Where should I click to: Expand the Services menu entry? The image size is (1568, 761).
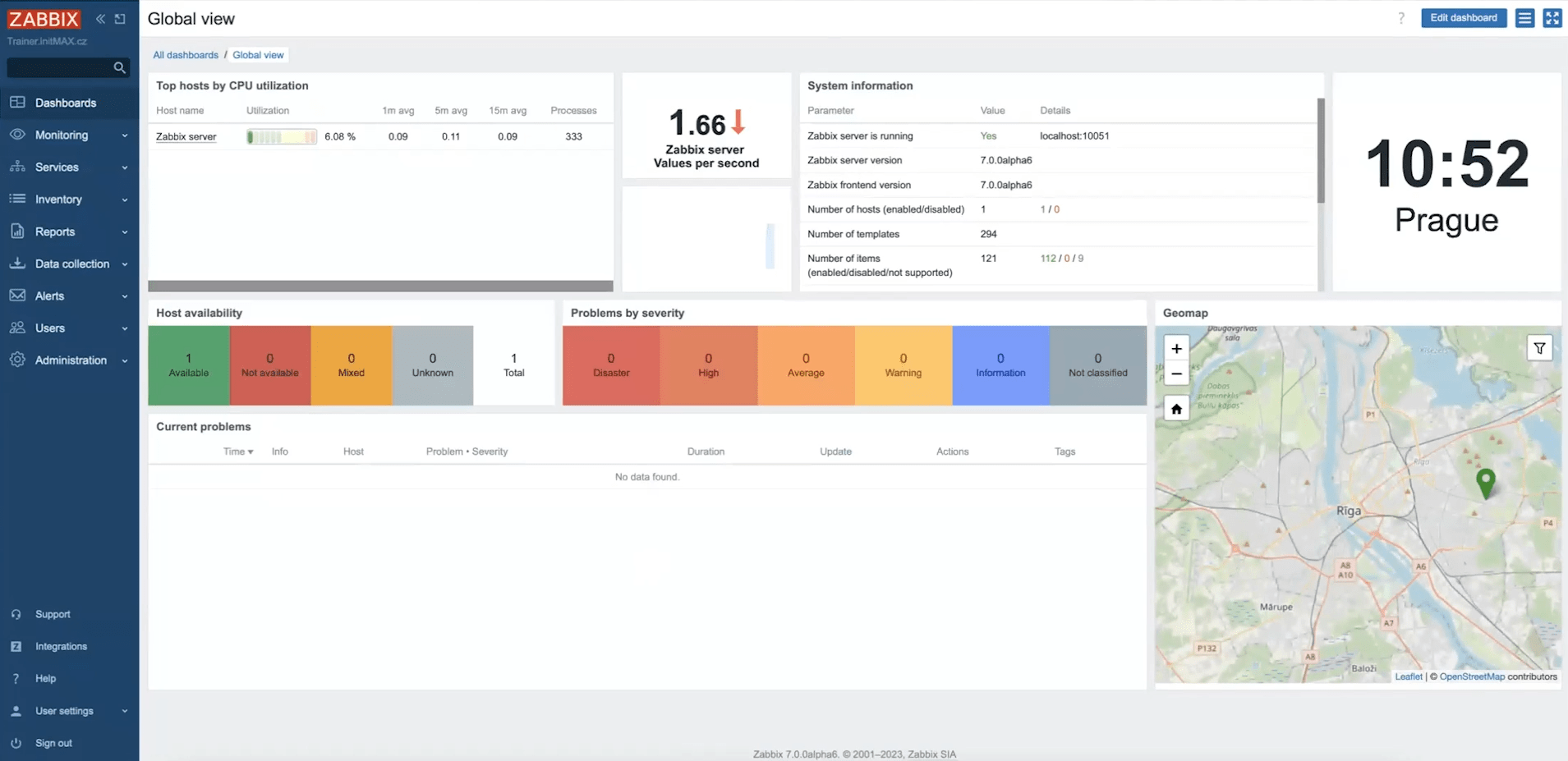point(57,167)
